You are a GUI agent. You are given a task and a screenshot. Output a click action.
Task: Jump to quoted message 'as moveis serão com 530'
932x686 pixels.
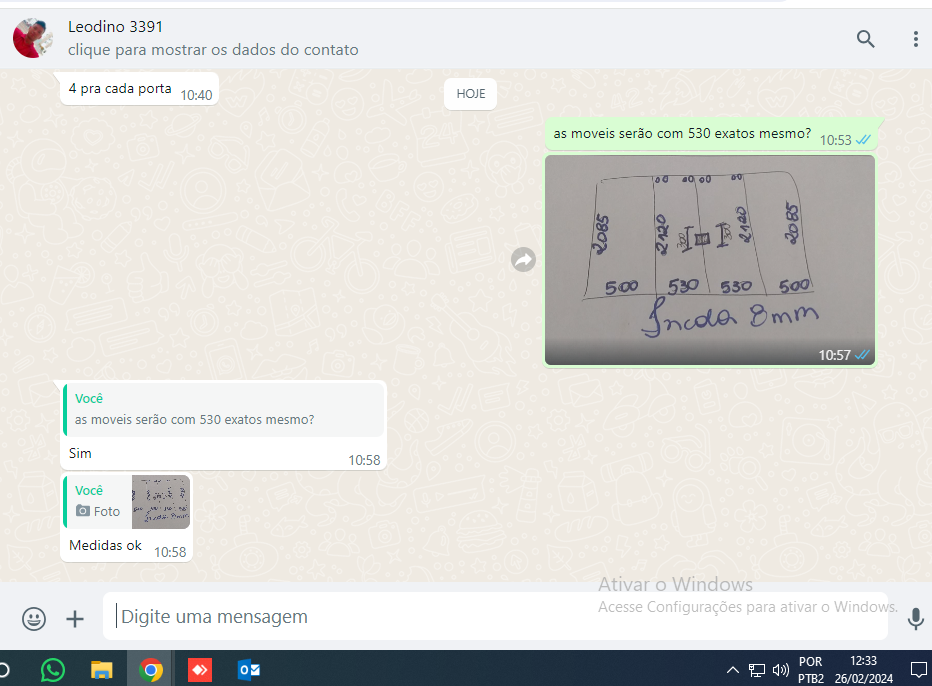pos(223,409)
